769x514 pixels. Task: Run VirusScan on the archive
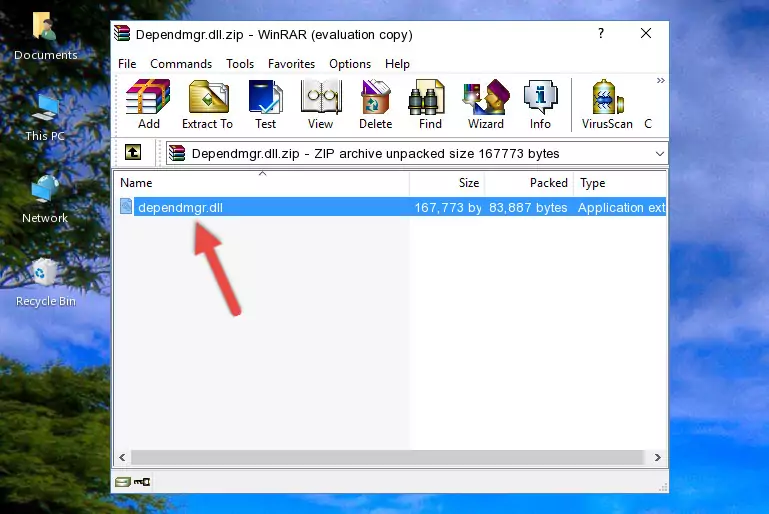pyautogui.click(x=607, y=104)
